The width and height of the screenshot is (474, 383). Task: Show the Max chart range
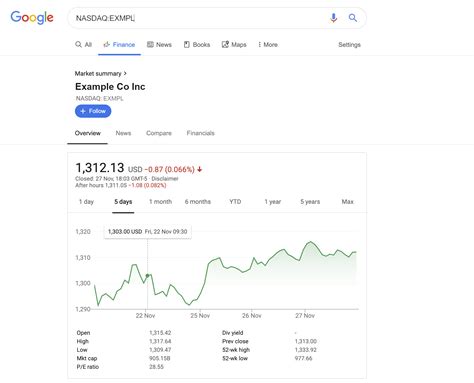pos(347,202)
